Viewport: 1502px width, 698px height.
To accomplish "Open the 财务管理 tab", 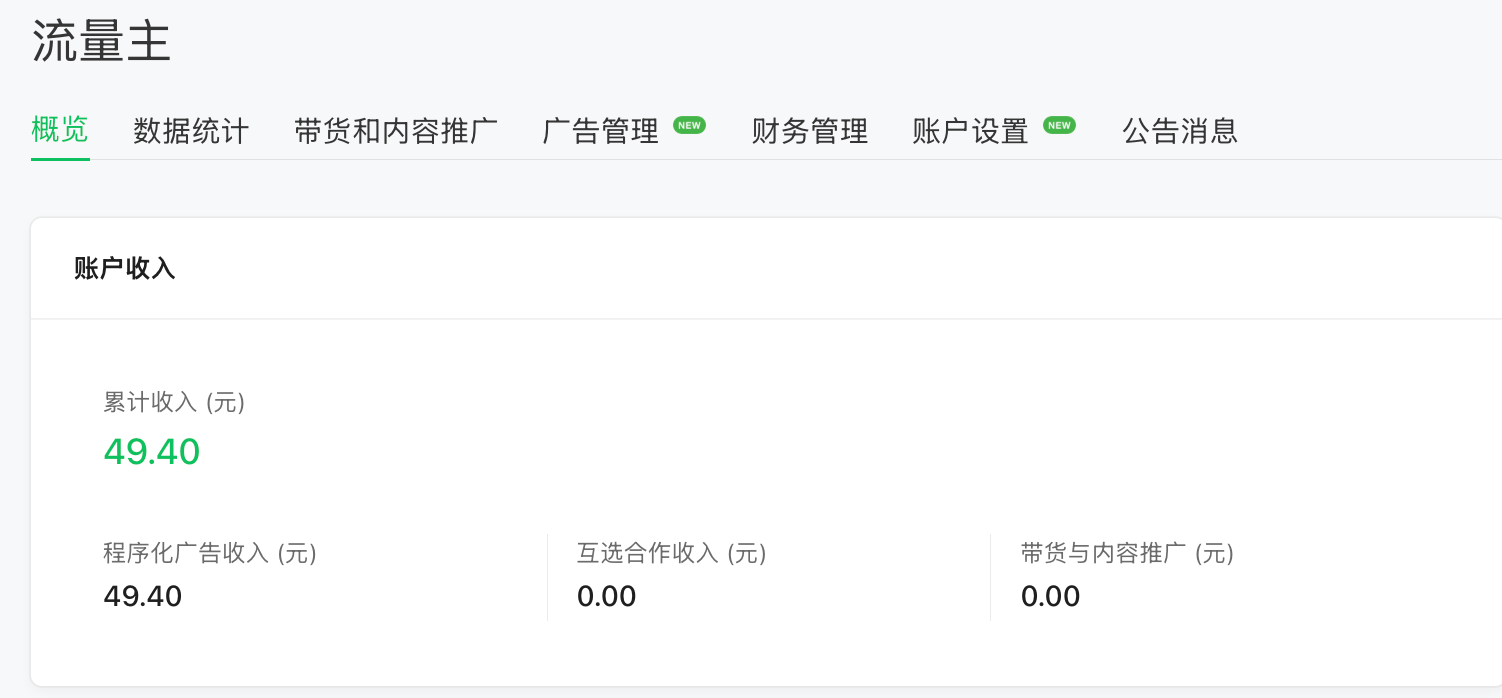I will pyautogui.click(x=810, y=131).
